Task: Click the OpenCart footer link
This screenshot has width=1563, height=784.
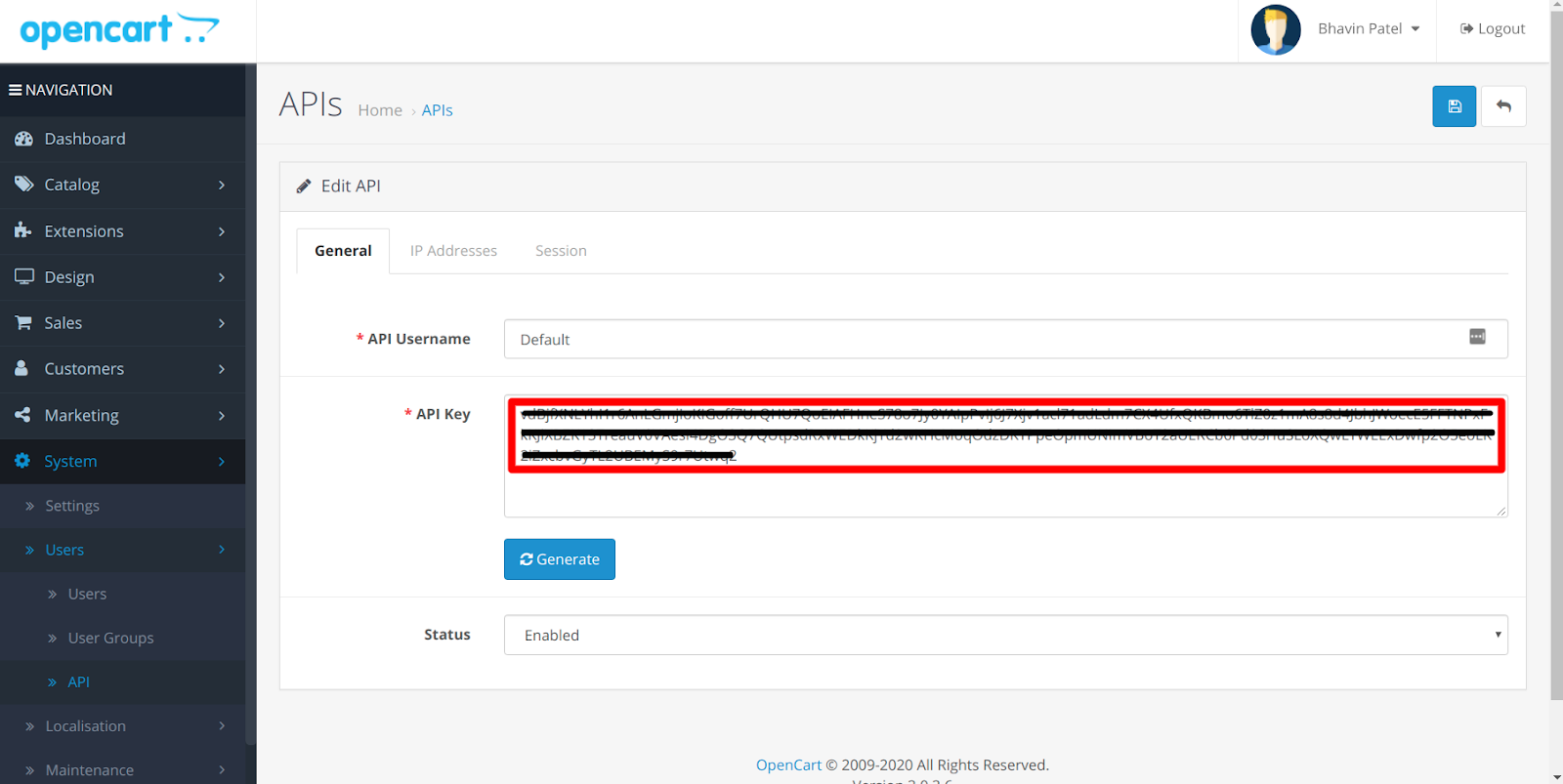Action: pos(788,764)
